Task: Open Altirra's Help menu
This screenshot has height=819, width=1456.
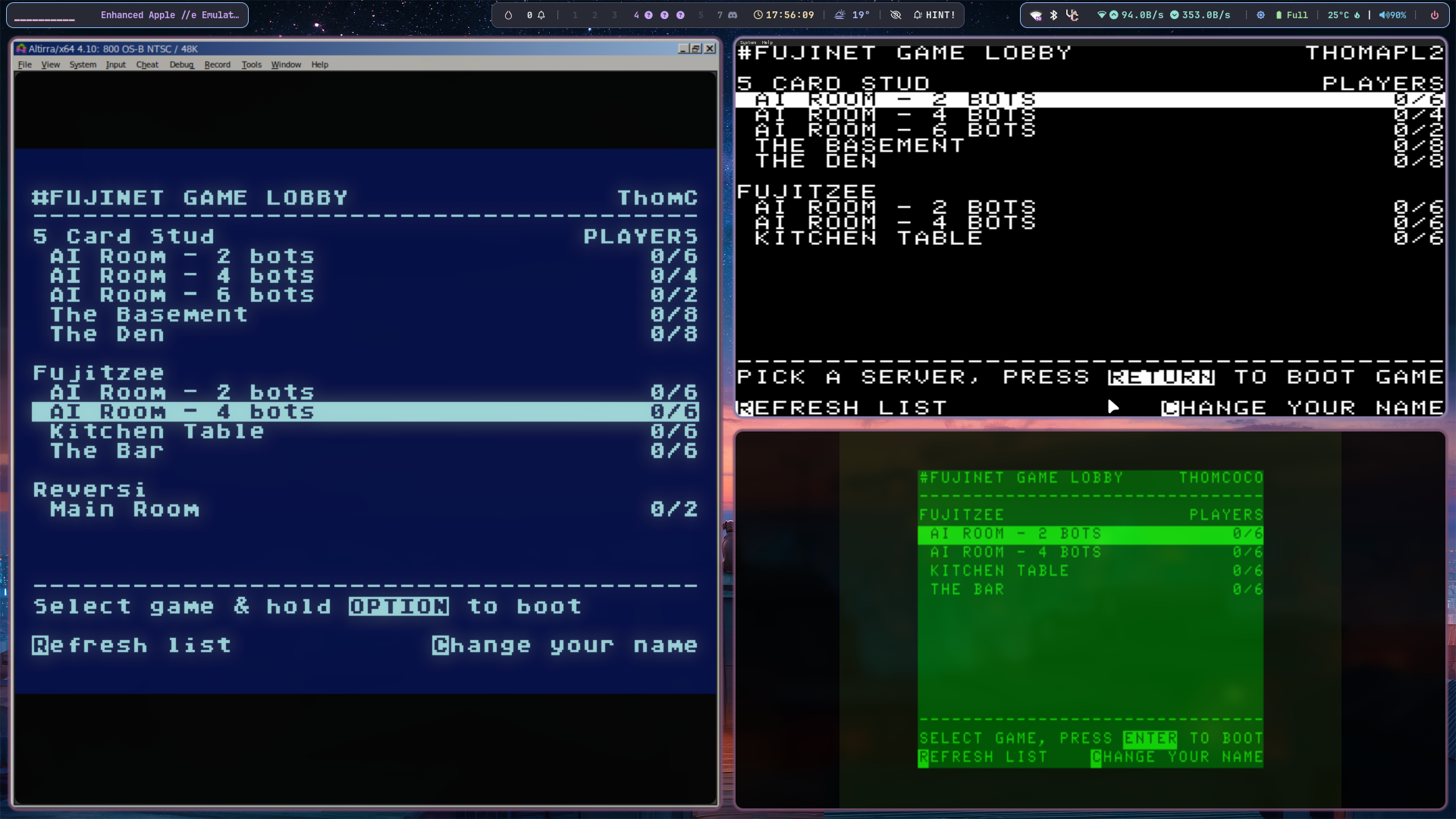Action: coord(319,64)
